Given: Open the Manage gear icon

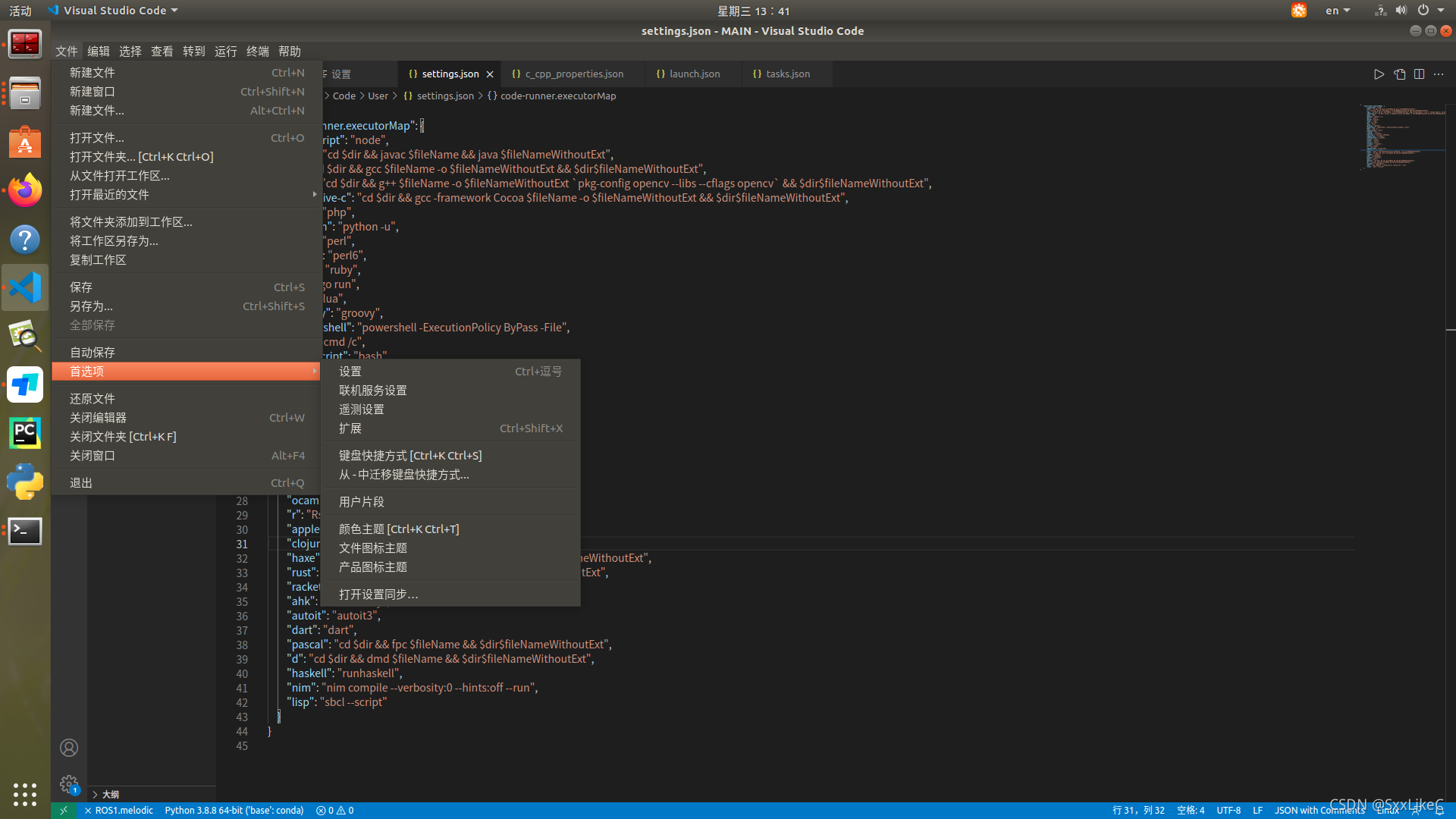Looking at the screenshot, I should coord(69,784).
